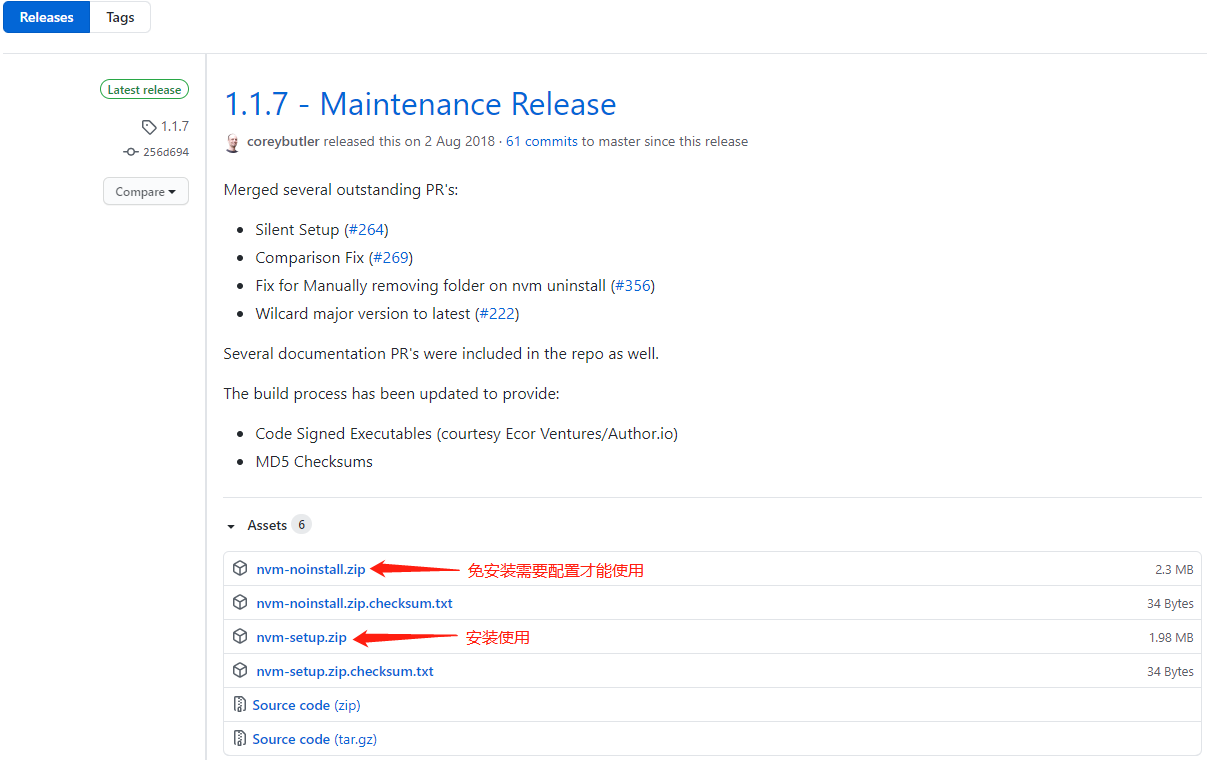
Task: Click the Comparison Fix text
Action: click(x=310, y=258)
